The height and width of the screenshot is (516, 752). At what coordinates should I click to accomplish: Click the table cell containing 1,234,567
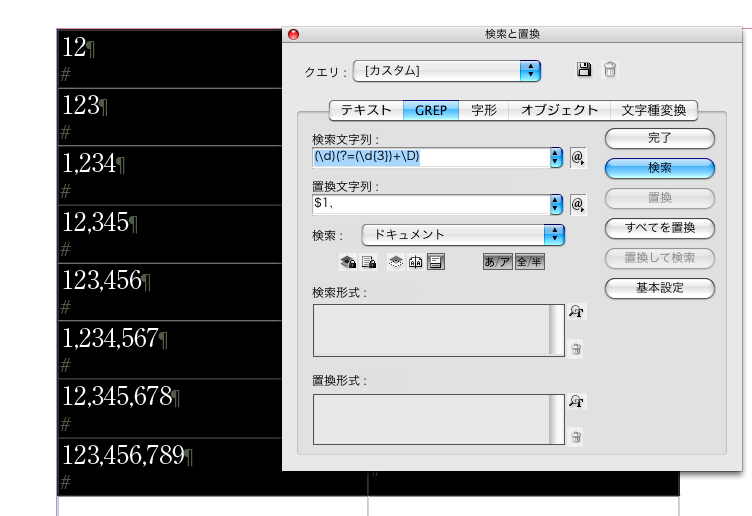tap(169, 350)
